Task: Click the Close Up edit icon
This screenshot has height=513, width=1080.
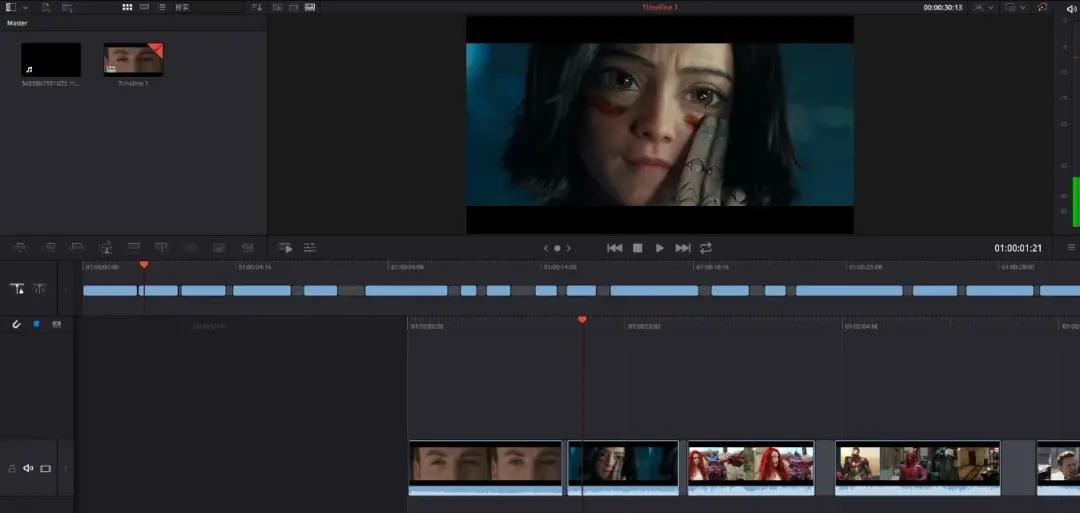Action: pos(105,247)
